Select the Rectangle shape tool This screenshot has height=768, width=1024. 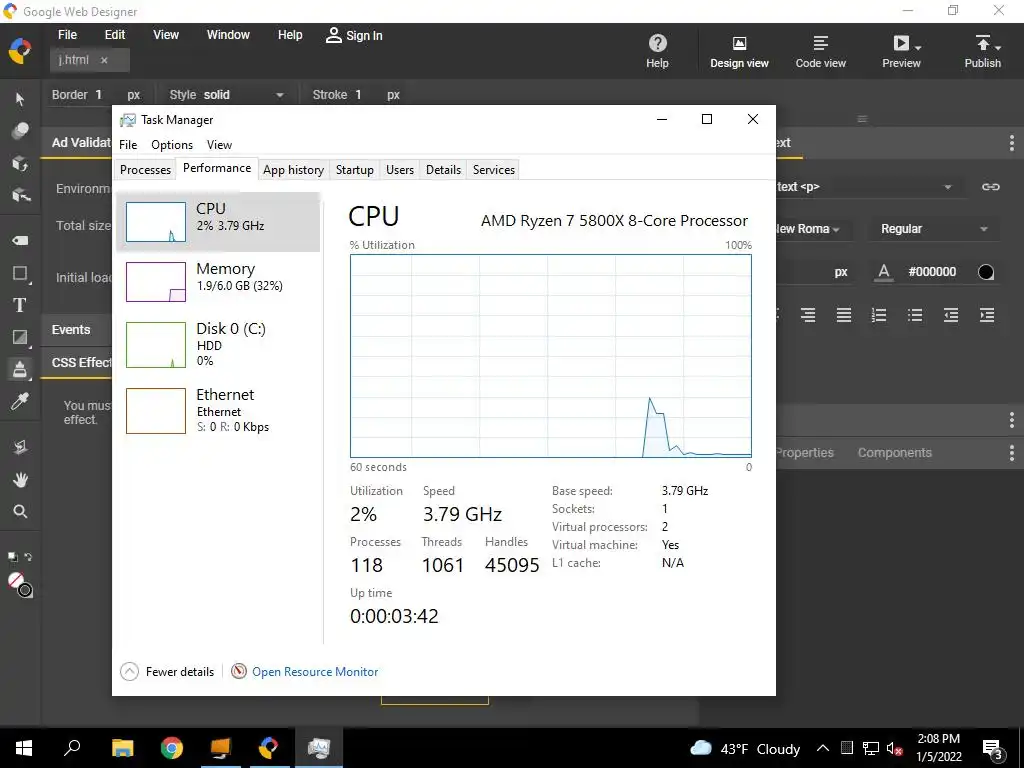(x=20, y=273)
